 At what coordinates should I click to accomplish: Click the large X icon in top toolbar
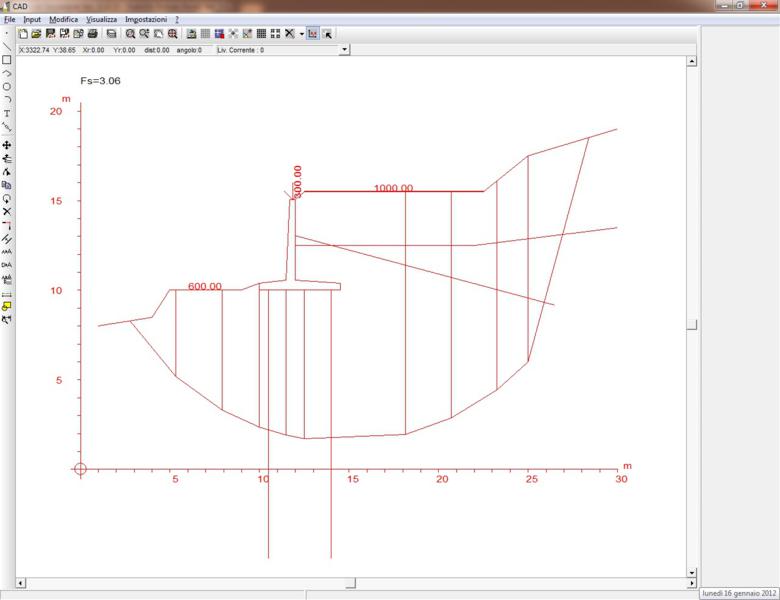[x=290, y=34]
